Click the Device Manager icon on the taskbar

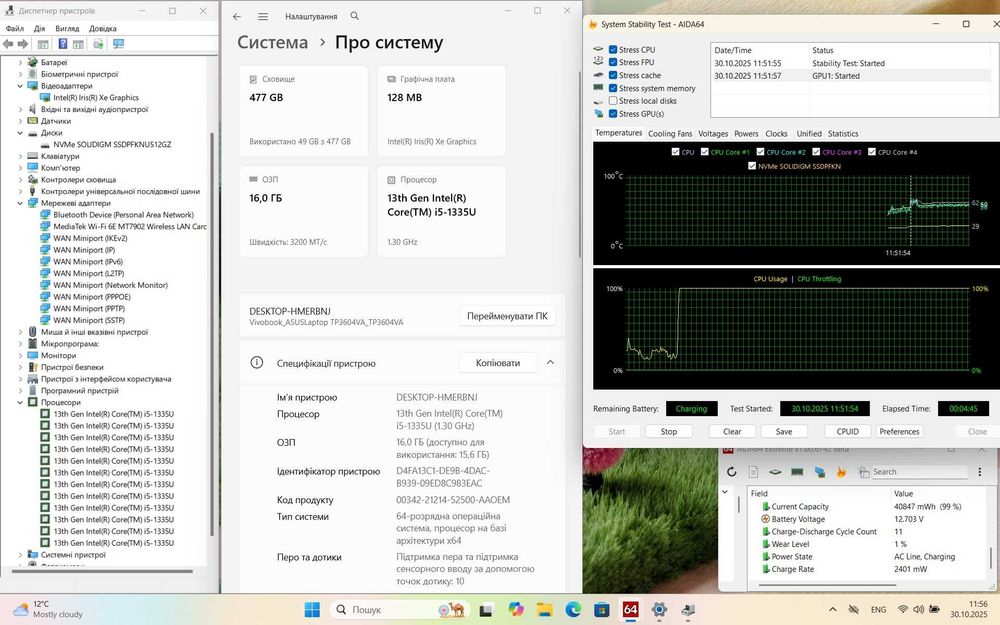click(x=688, y=610)
